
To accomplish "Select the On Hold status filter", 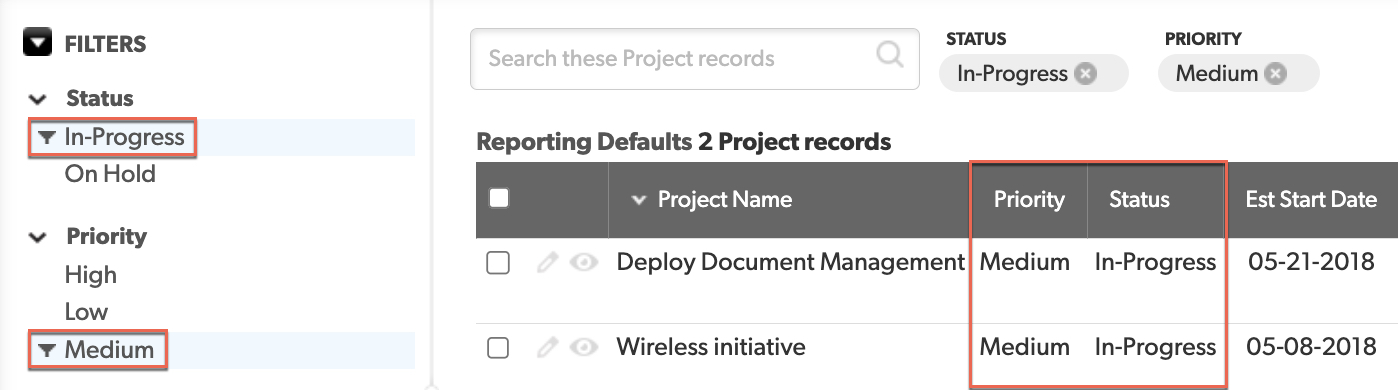I will (110, 174).
